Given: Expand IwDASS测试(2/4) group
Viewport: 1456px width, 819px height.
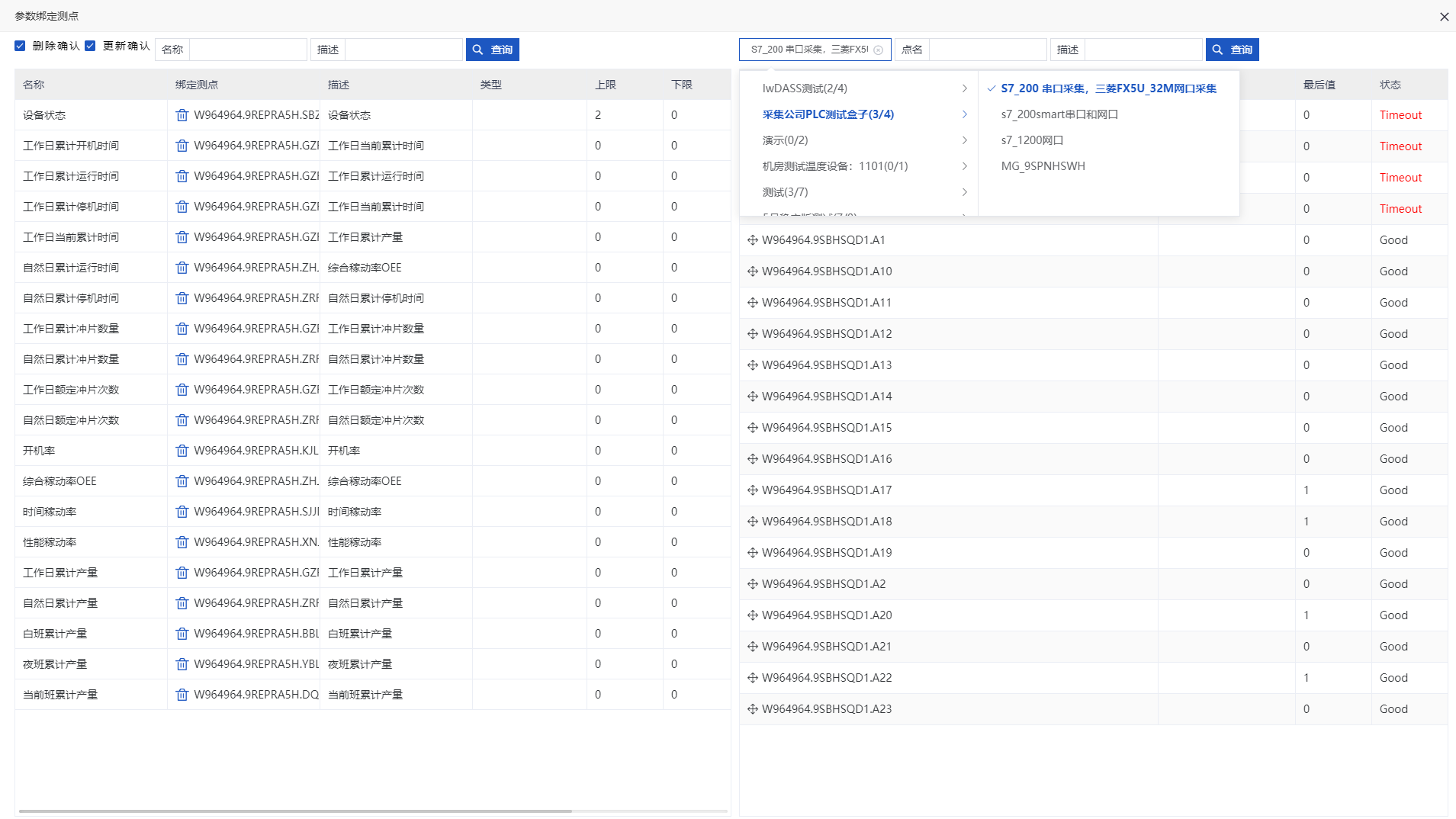Looking at the screenshot, I should point(859,88).
